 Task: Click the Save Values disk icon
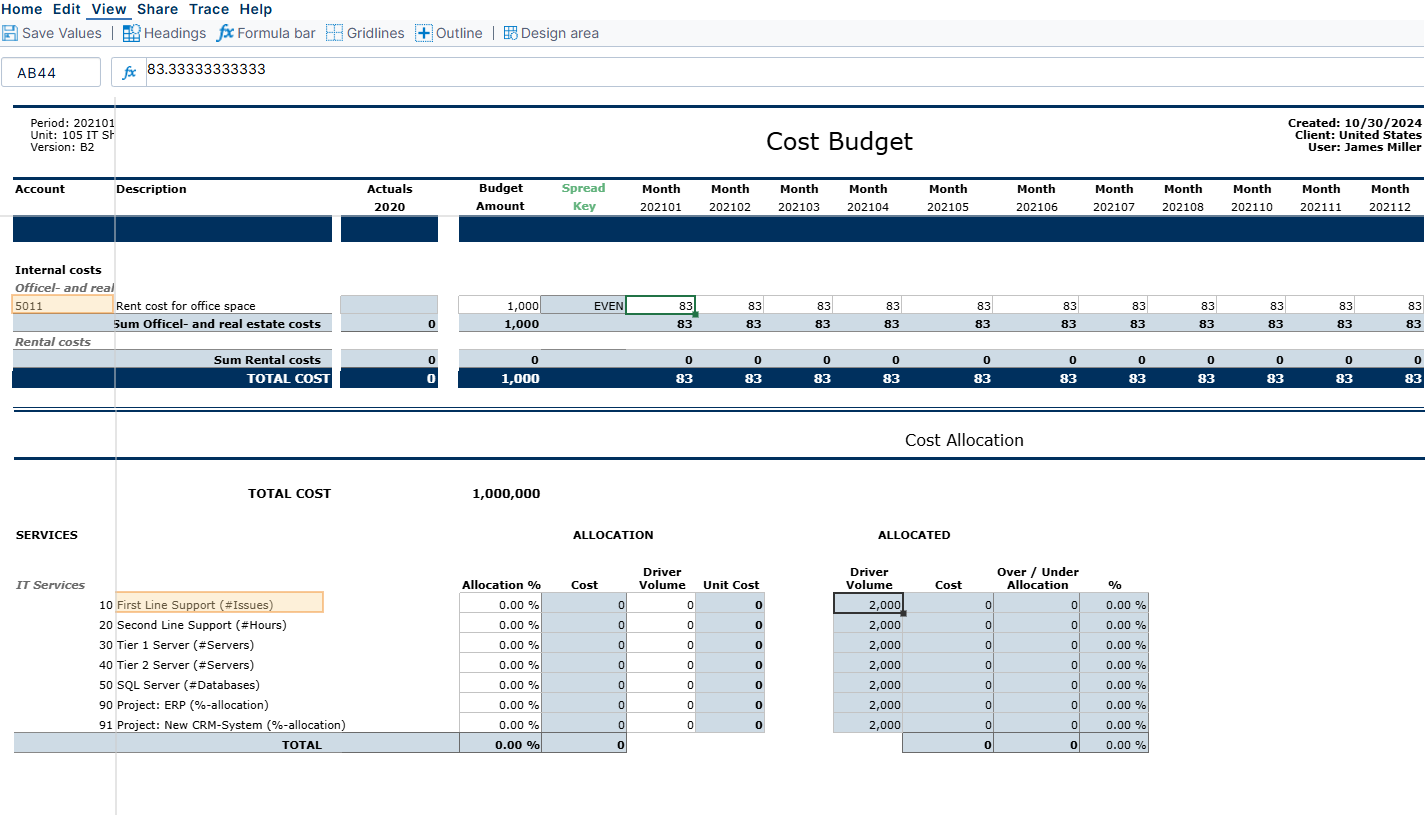pyautogui.click(x=10, y=33)
